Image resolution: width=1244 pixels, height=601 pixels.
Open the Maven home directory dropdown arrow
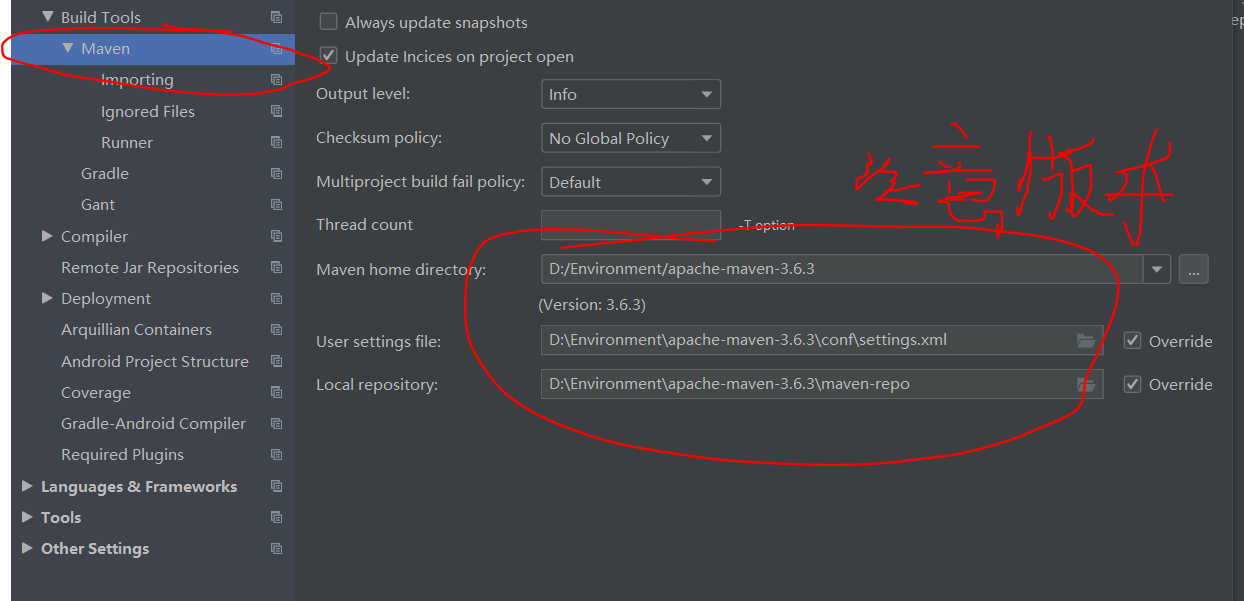[1157, 269]
